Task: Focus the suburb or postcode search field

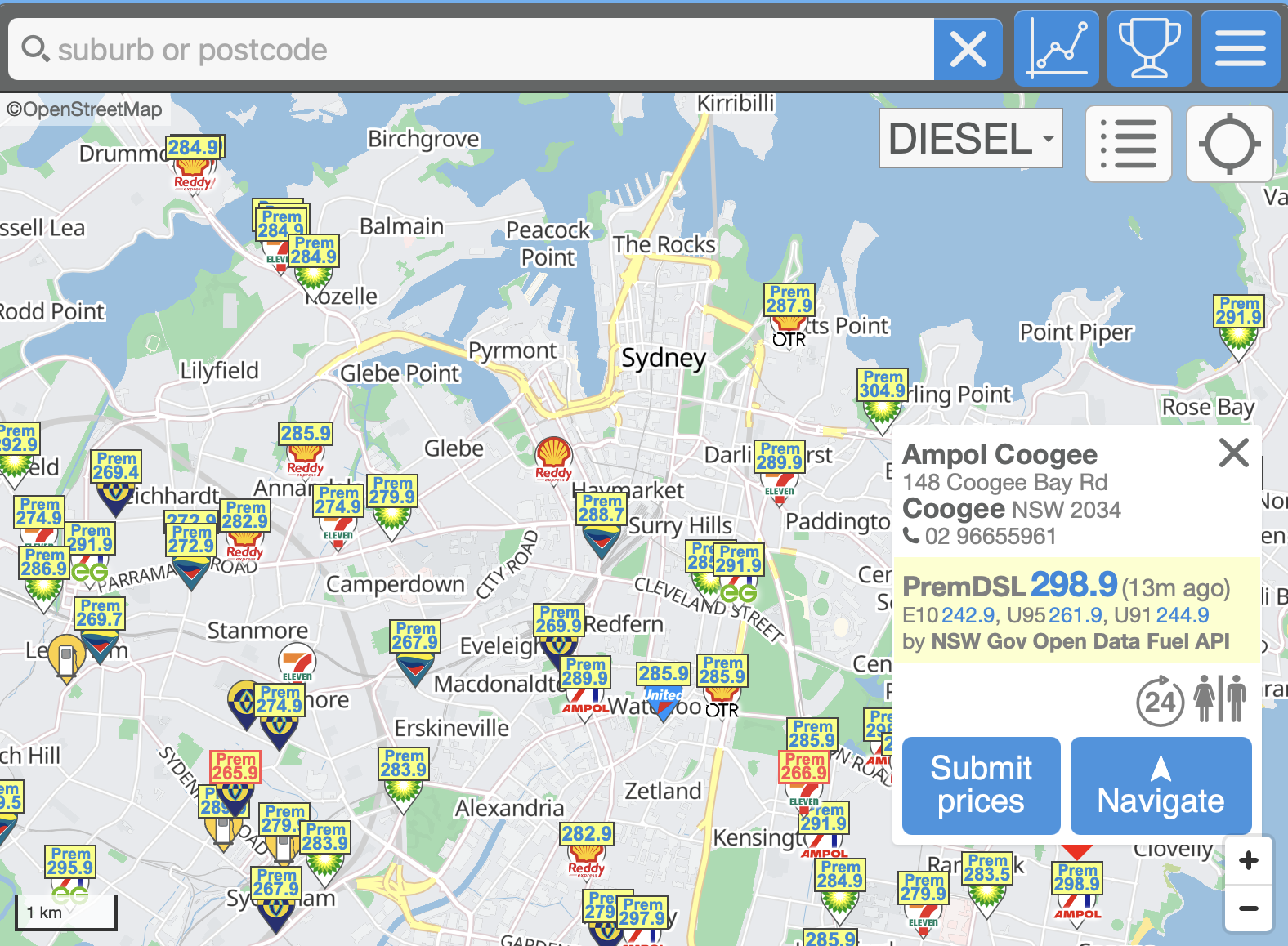Action: coord(471,50)
